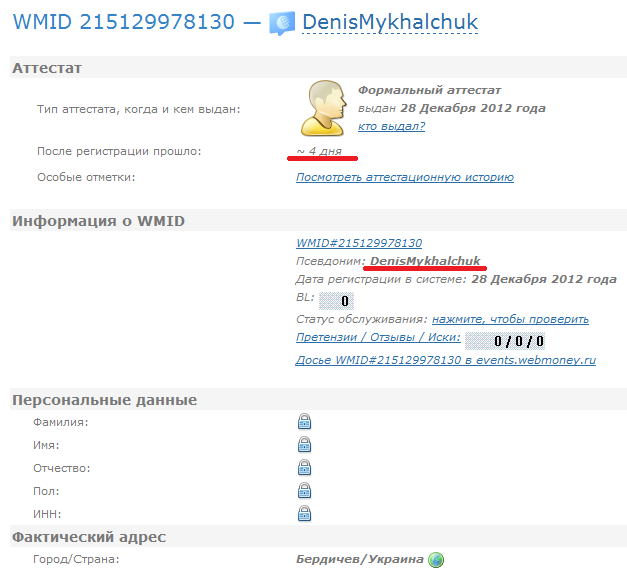Screen dimensions: 627x573
Task: Open Досье WMID events.webmoney.ru link
Action: (x=445, y=360)
